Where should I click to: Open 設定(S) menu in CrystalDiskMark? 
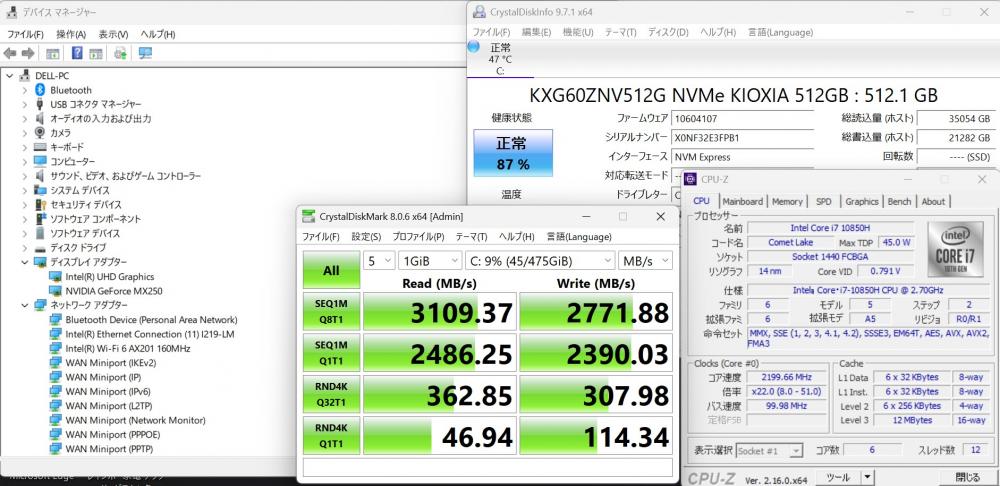tap(366, 237)
